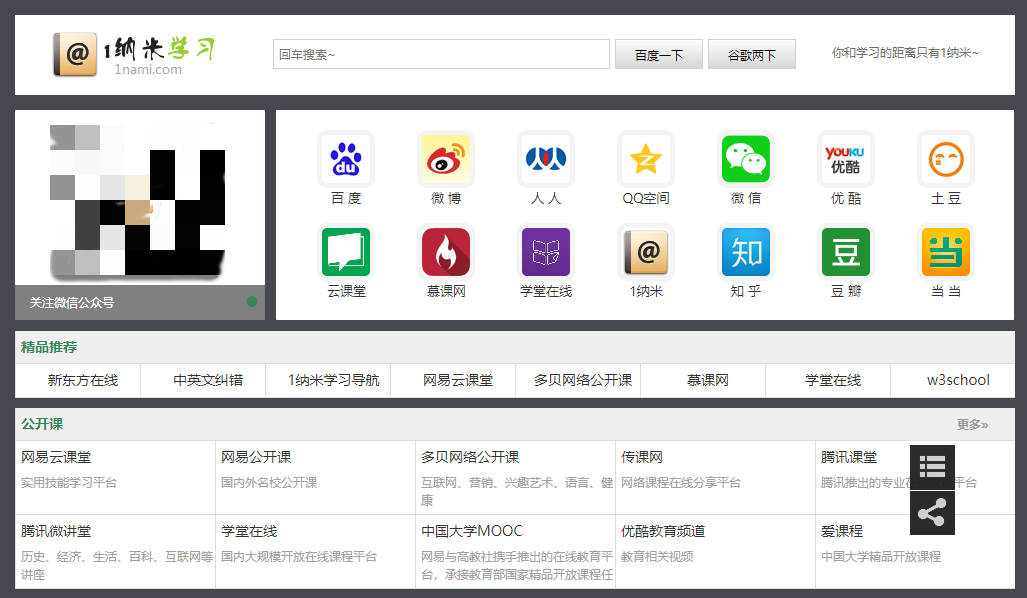Click the 网络课程在线分享平台 description

[681, 483]
